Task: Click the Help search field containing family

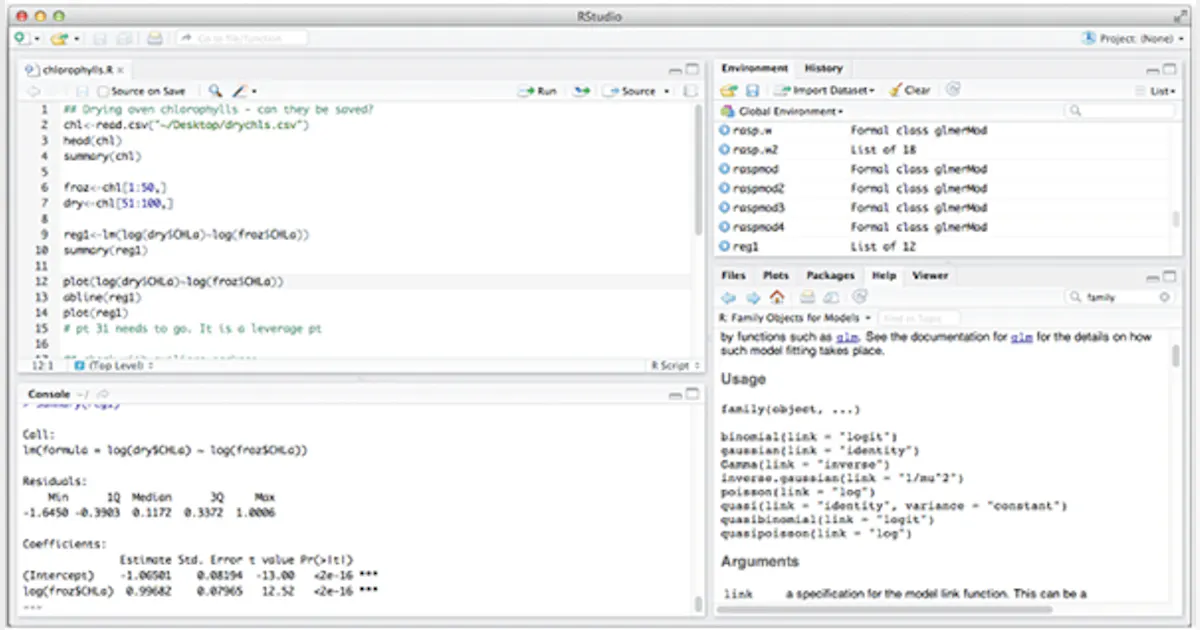Action: click(x=1119, y=297)
